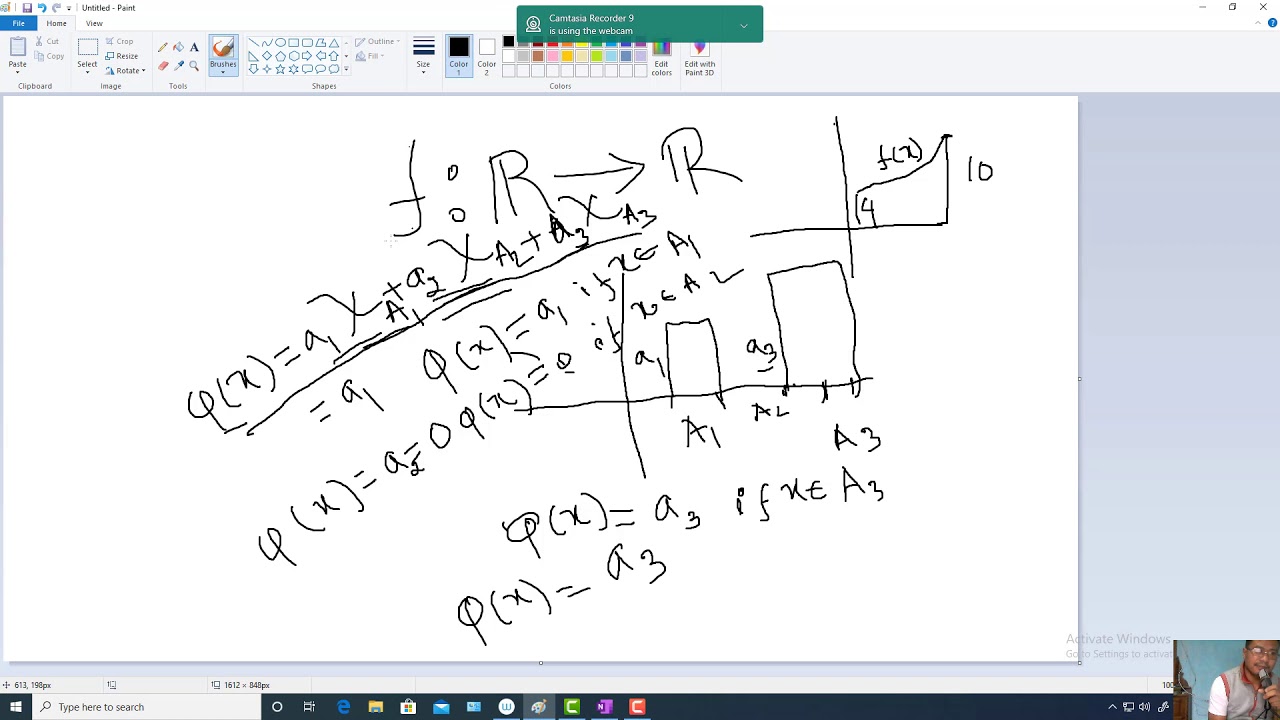Open the Select options dropdown arrow
The image size is (1280, 720).
tap(87, 72)
